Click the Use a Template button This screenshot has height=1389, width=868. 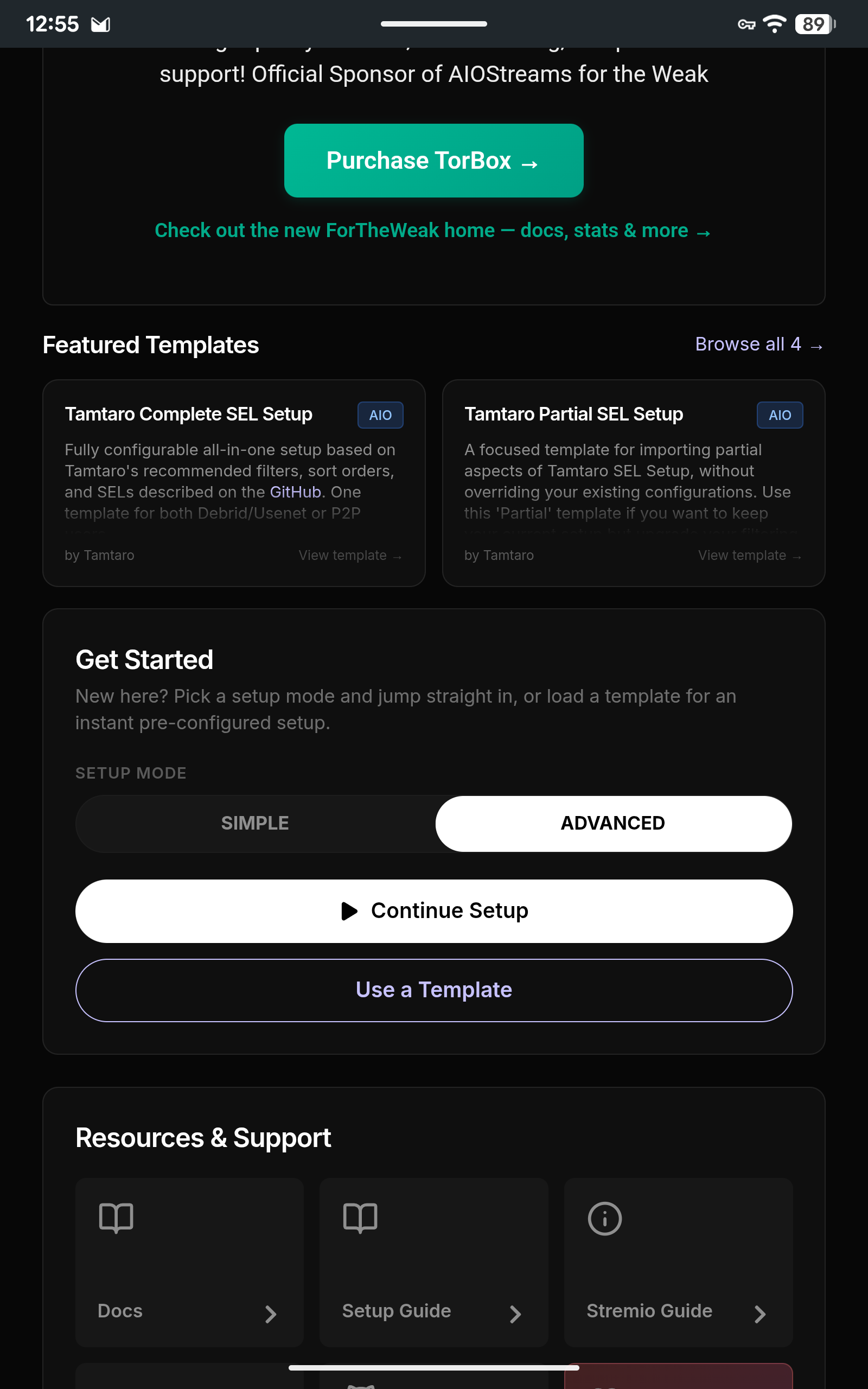433,990
